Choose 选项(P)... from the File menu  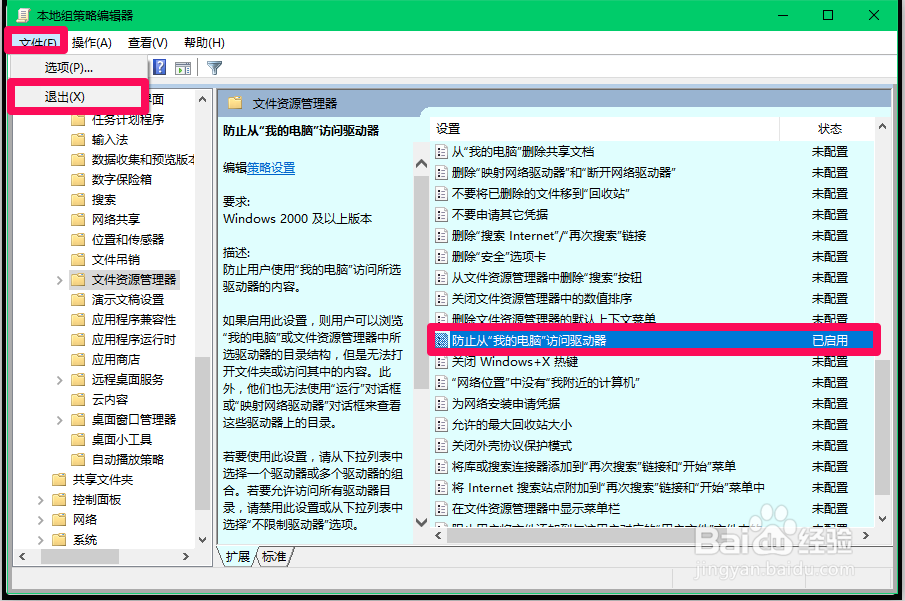[x=77, y=68]
